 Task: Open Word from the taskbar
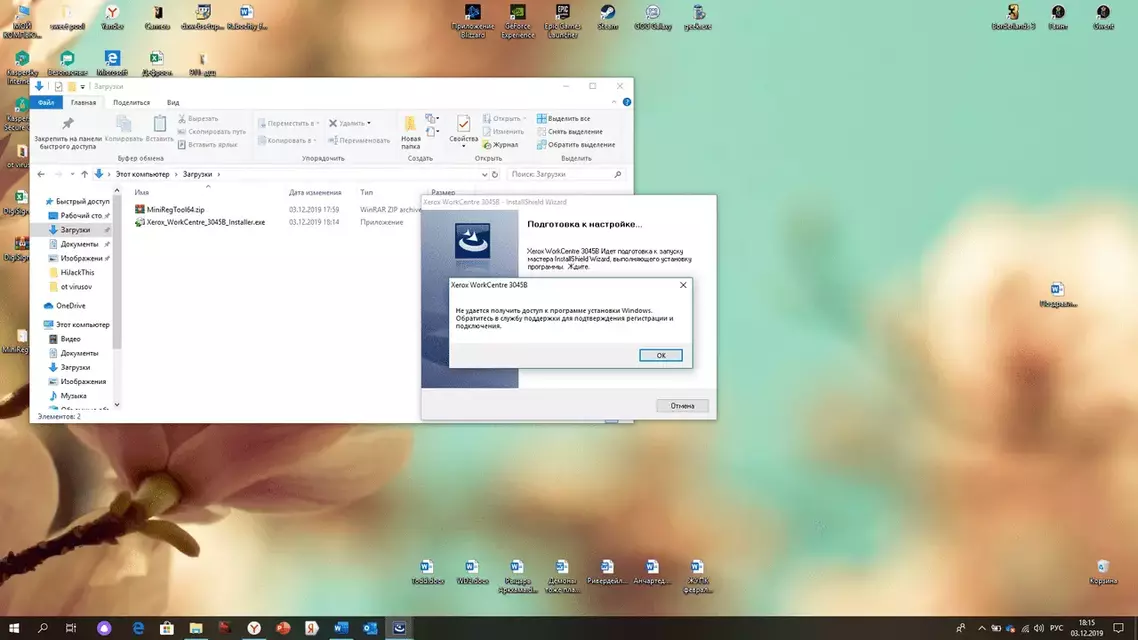341,628
